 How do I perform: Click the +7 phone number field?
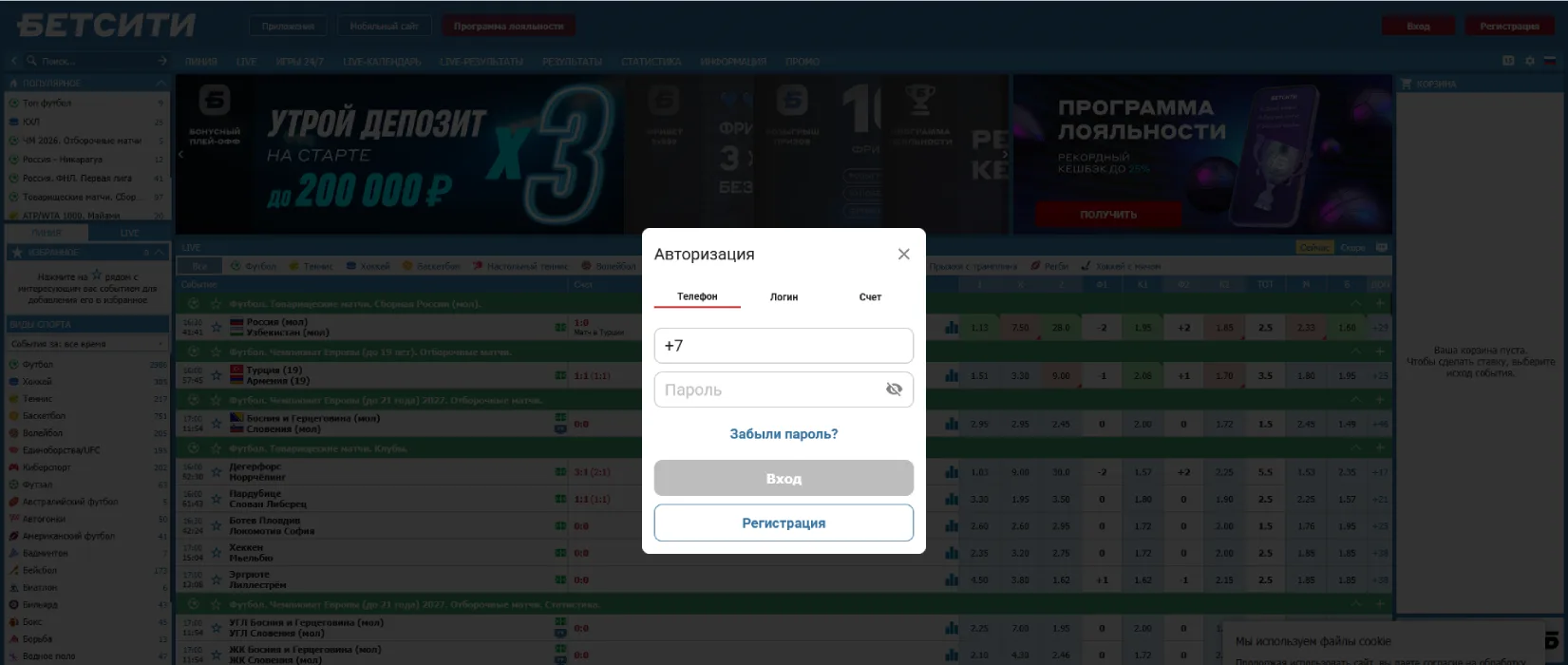(x=784, y=346)
